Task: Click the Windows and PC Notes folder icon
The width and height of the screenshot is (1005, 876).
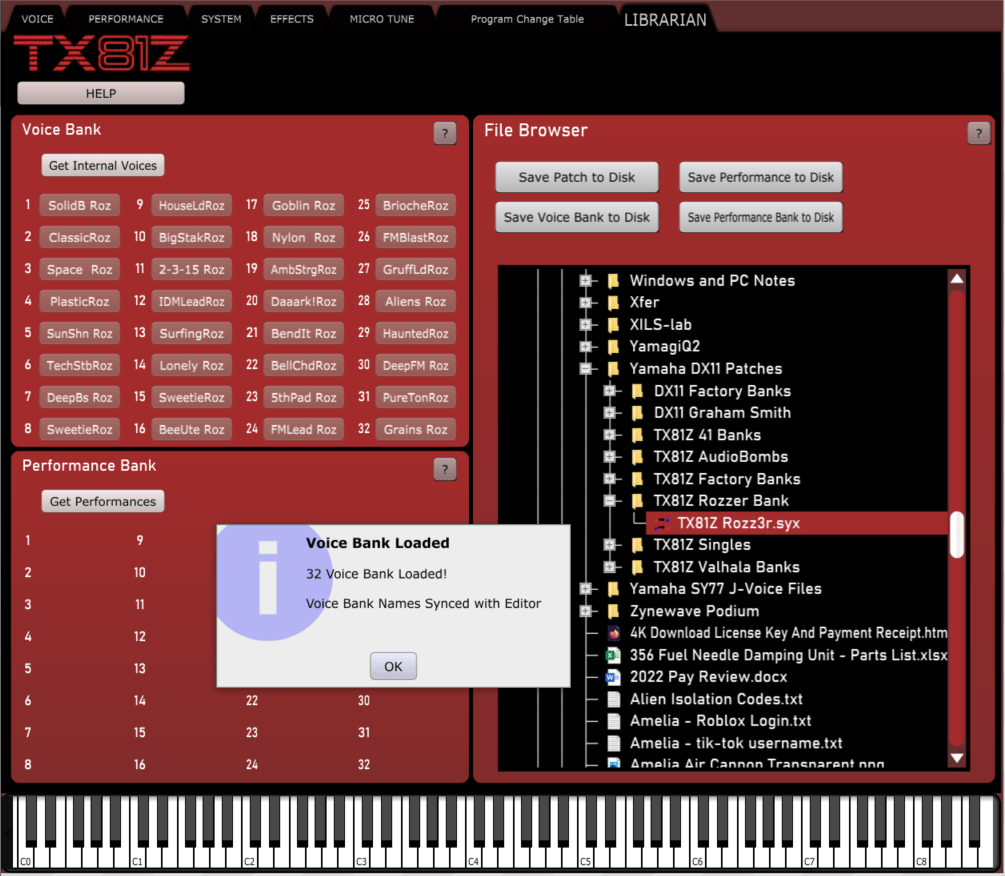Action: pos(613,281)
